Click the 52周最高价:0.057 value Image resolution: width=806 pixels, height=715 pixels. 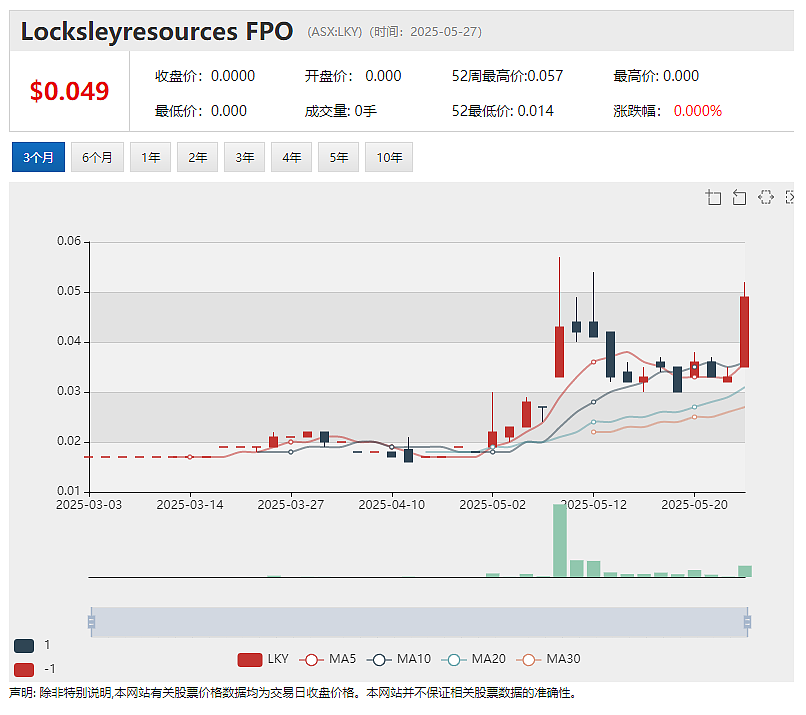click(507, 76)
